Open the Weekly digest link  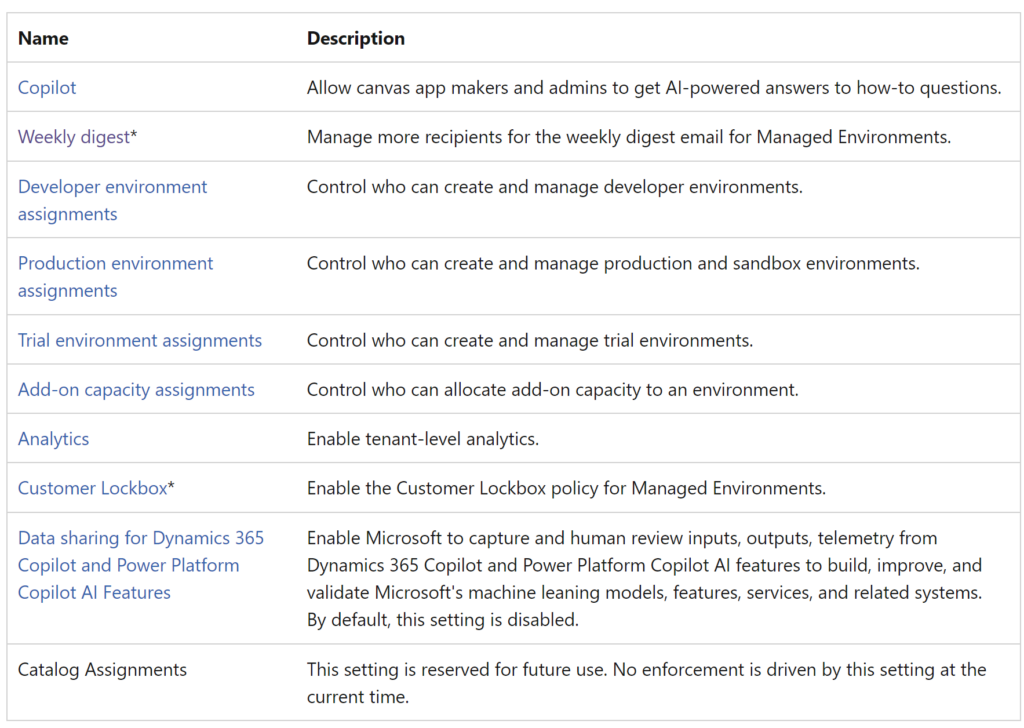pos(74,137)
